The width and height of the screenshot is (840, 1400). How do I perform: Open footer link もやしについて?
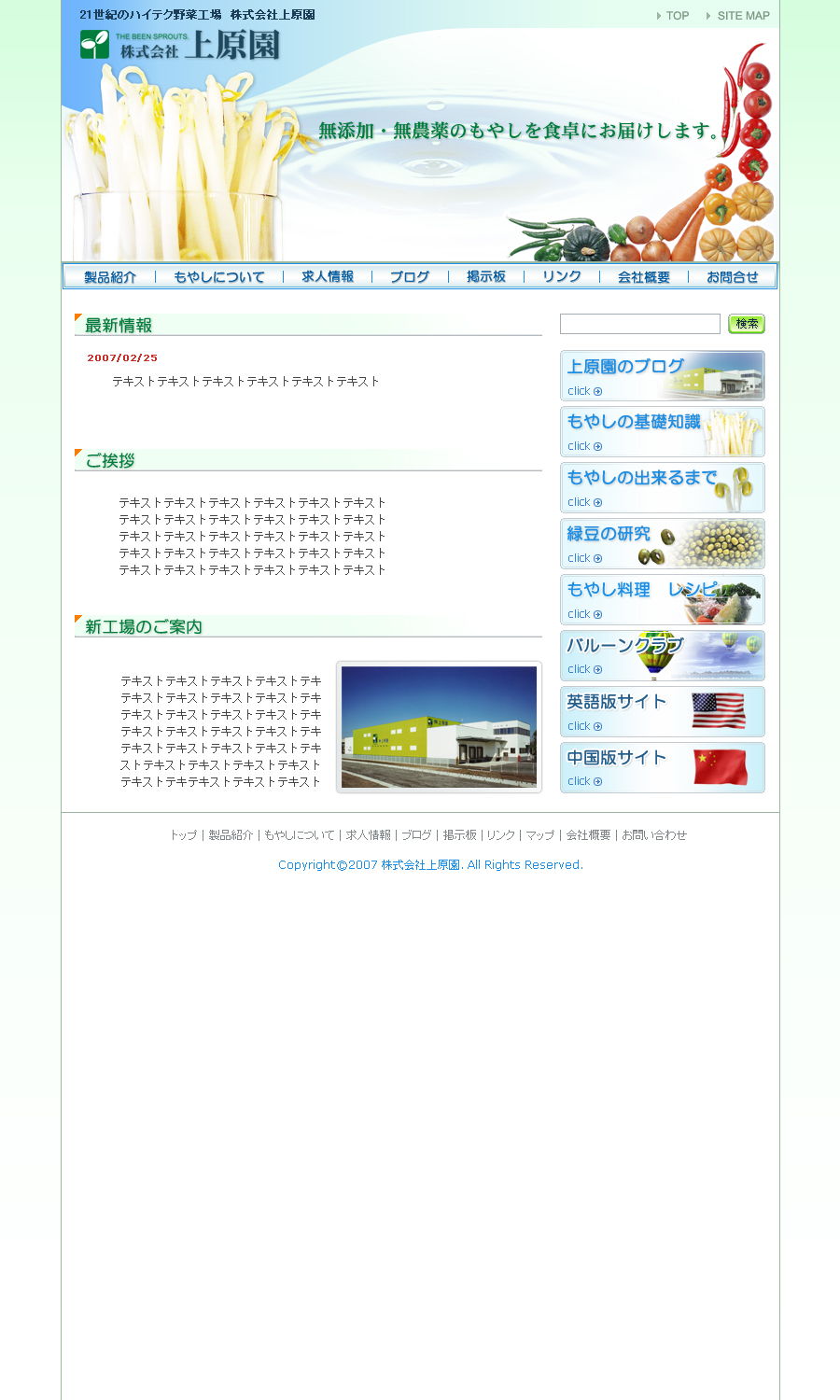pyautogui.click(x=299, y=835)
